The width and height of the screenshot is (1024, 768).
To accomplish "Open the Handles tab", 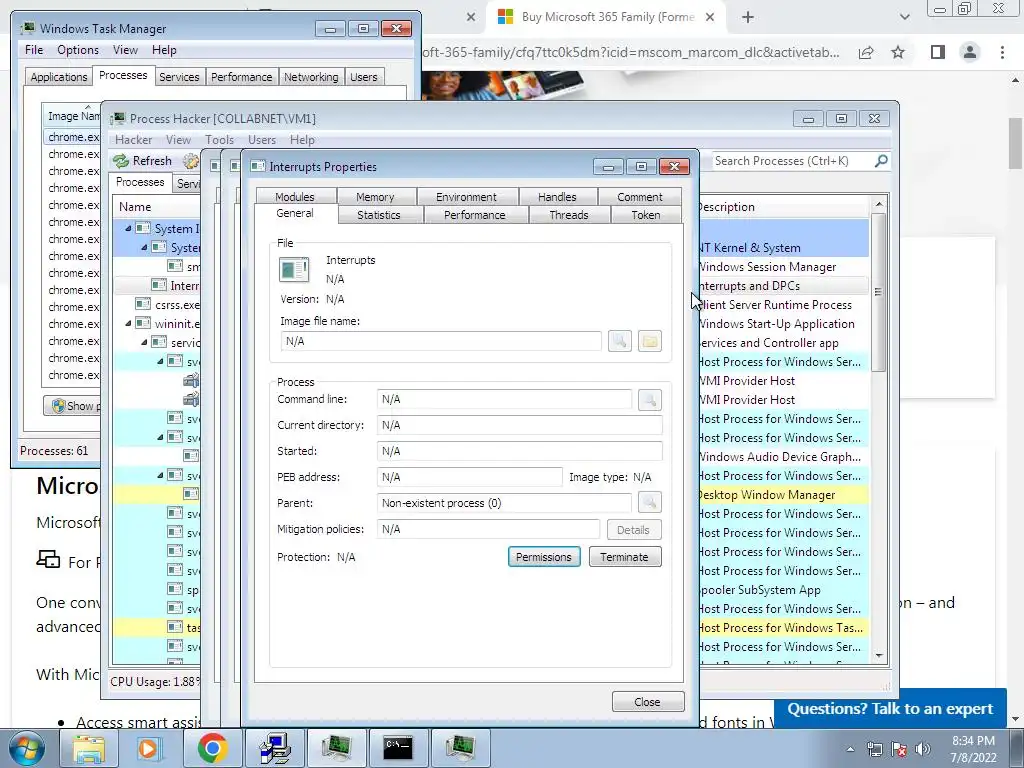I will click(557, 197).
